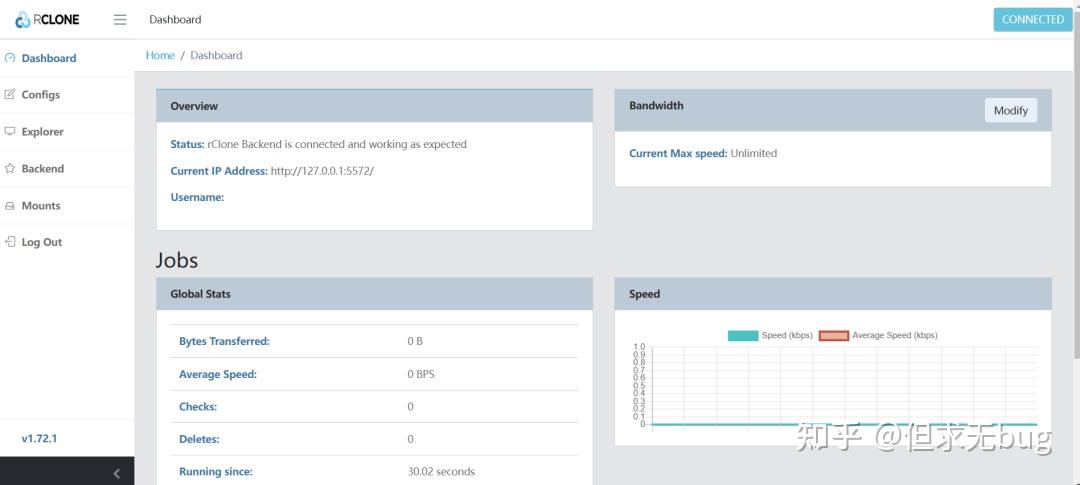This screenshot has height=485, width=1080.
Task: Open the Mounts sidebar item
Action: (67, 205)
